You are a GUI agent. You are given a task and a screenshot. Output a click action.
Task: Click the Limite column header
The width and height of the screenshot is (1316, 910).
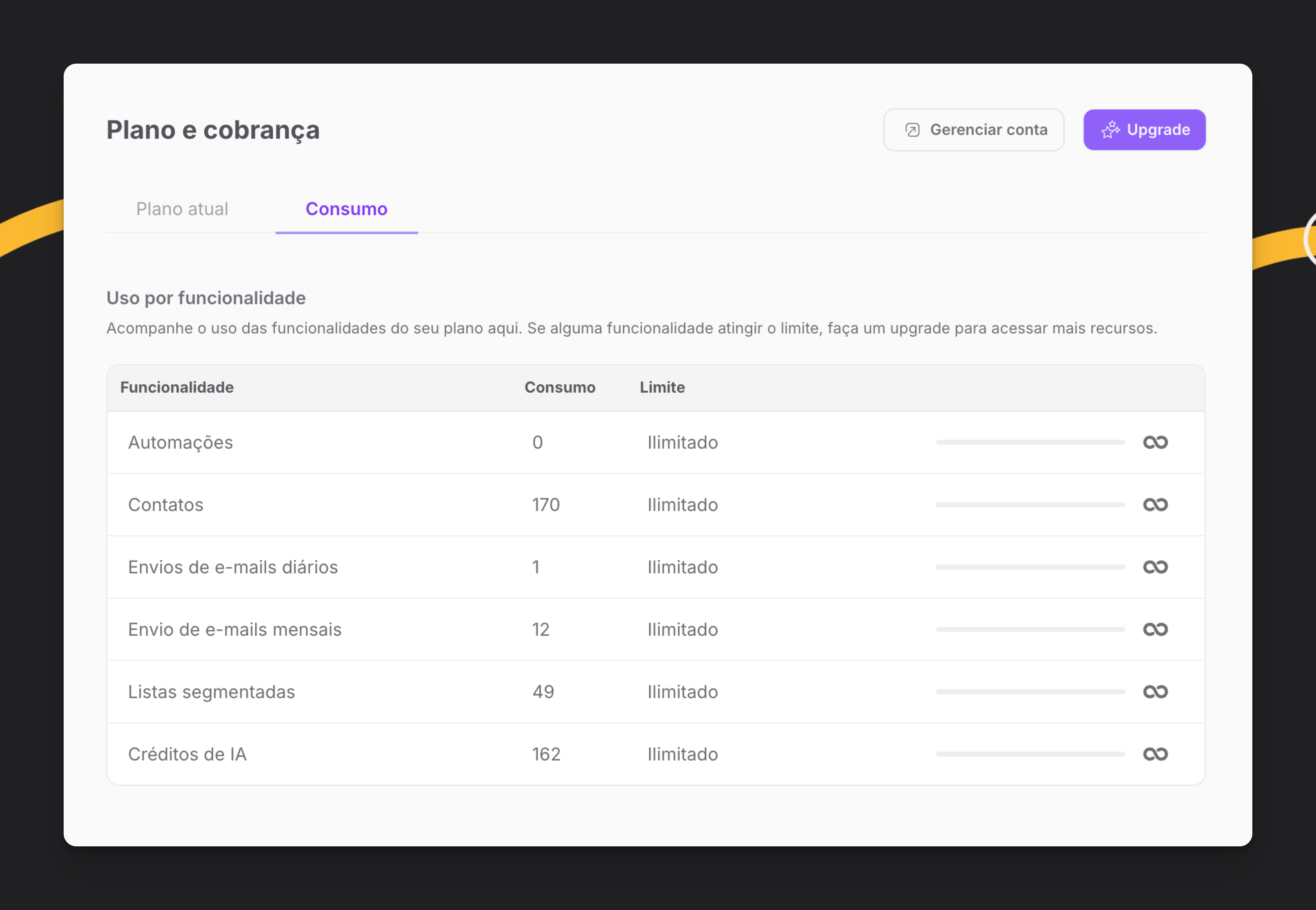pyautogui.click(x=662, y=387)
